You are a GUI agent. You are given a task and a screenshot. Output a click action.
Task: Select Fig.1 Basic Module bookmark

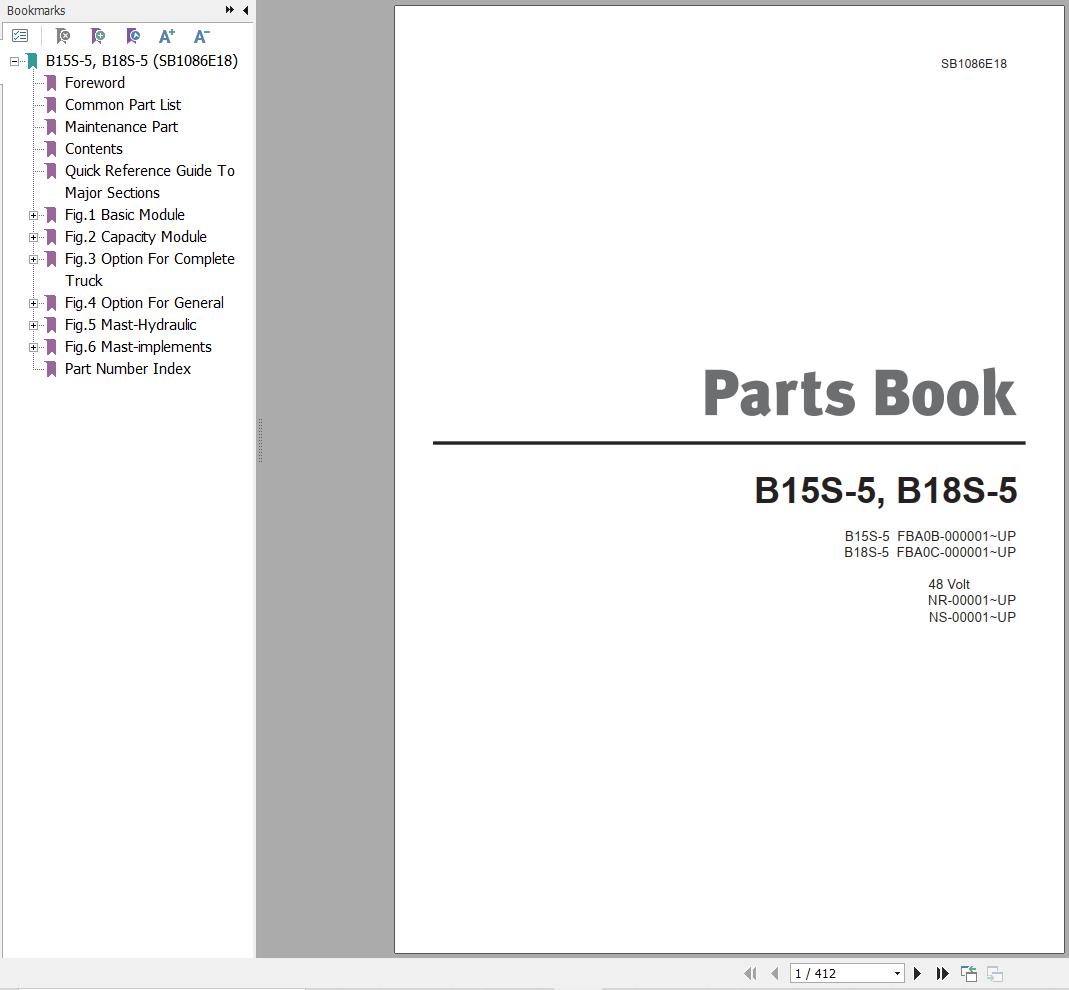(x=125, y=215)
